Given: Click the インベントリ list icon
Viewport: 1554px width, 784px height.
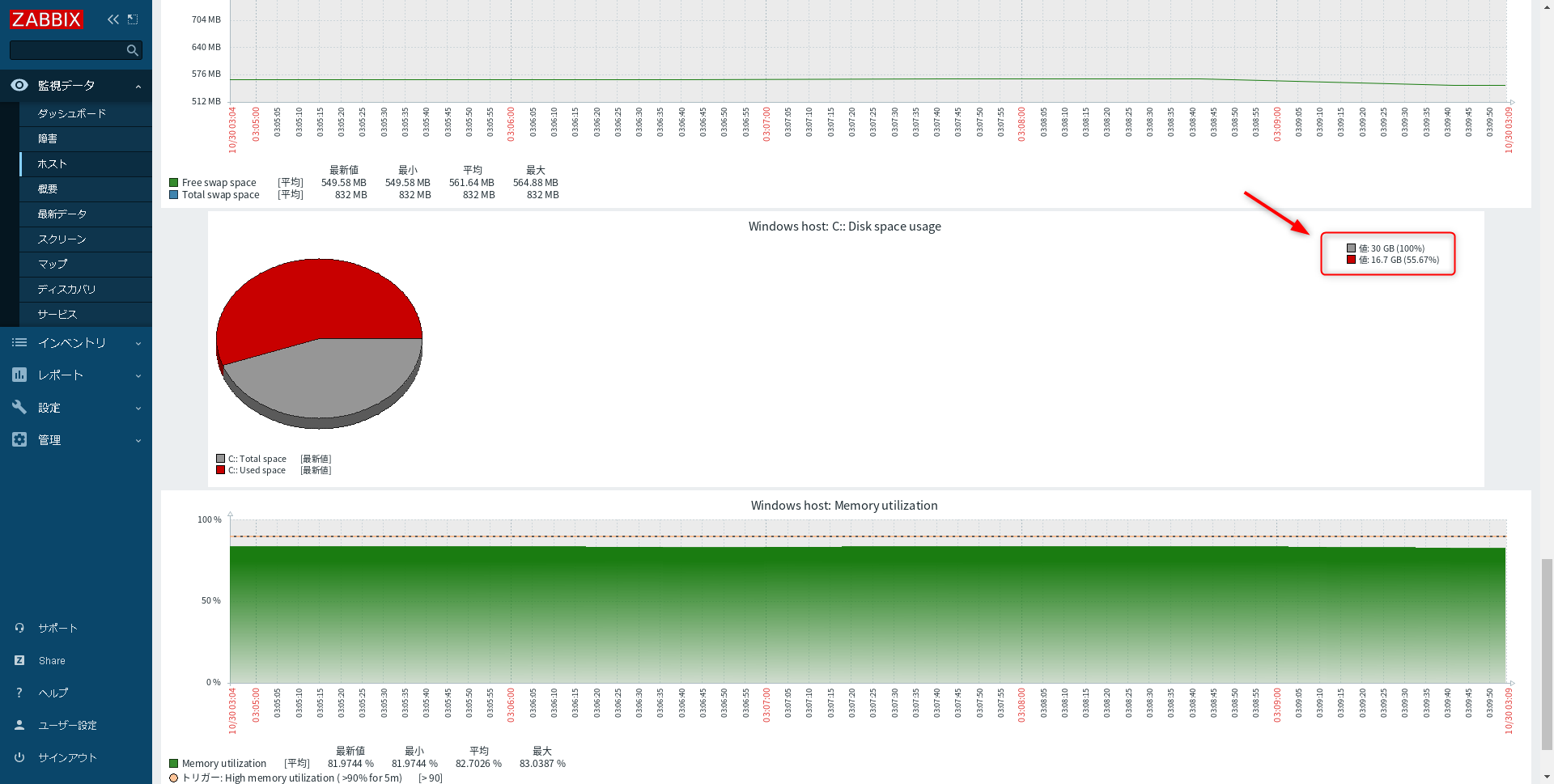Looking at the screenshot, I should 19,343.
